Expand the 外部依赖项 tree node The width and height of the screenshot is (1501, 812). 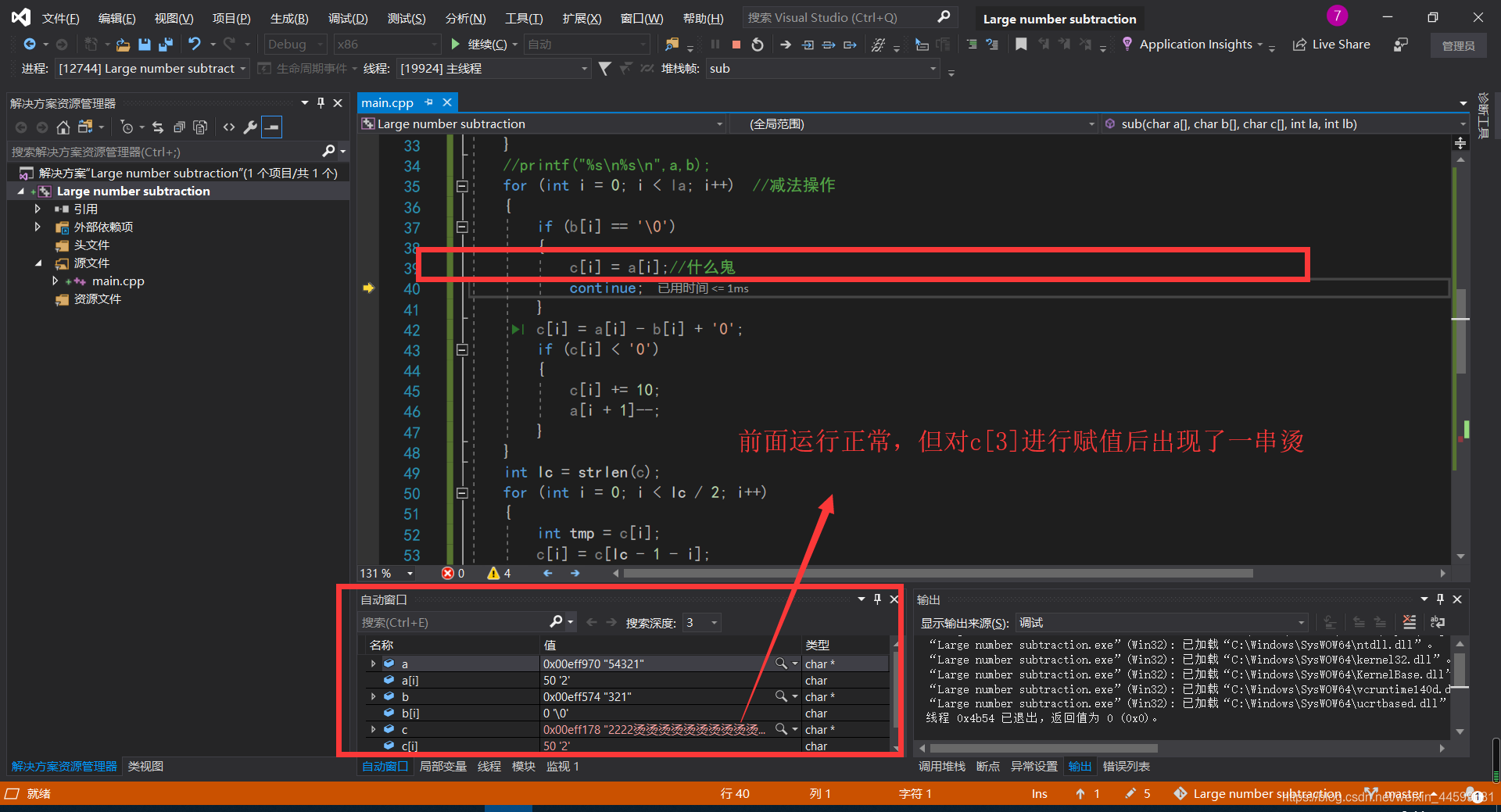click(37, 227)
